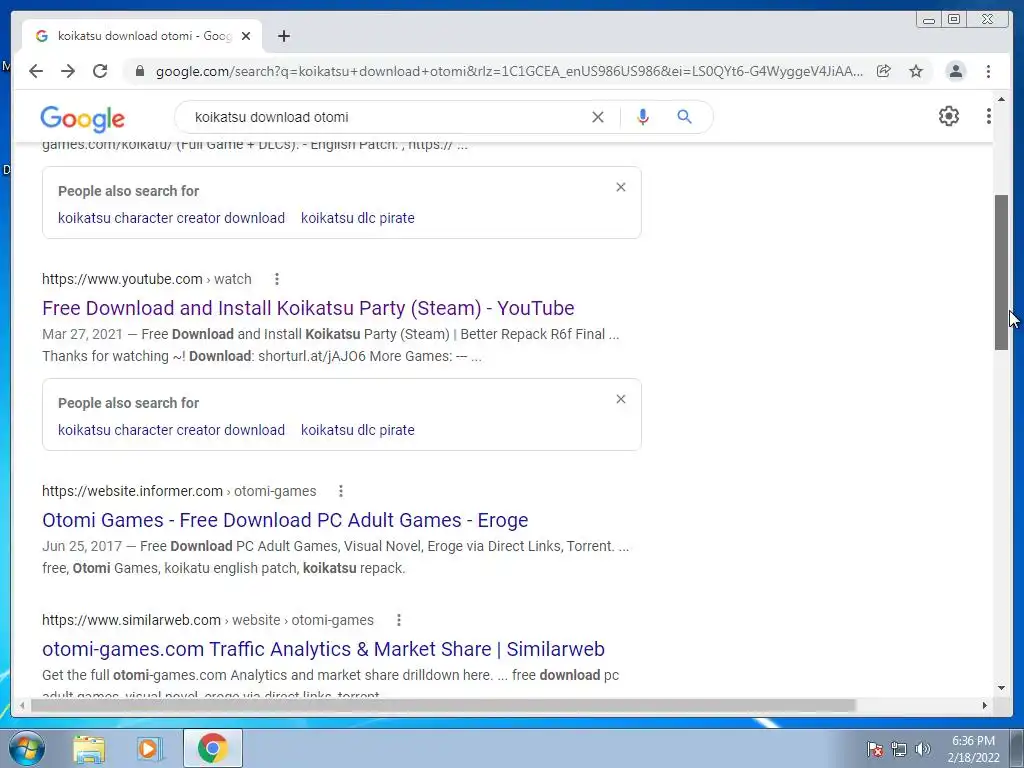Launch Windows Media Player from taskbar
The width and height of the screenshot is (1024, 768).
149,749
